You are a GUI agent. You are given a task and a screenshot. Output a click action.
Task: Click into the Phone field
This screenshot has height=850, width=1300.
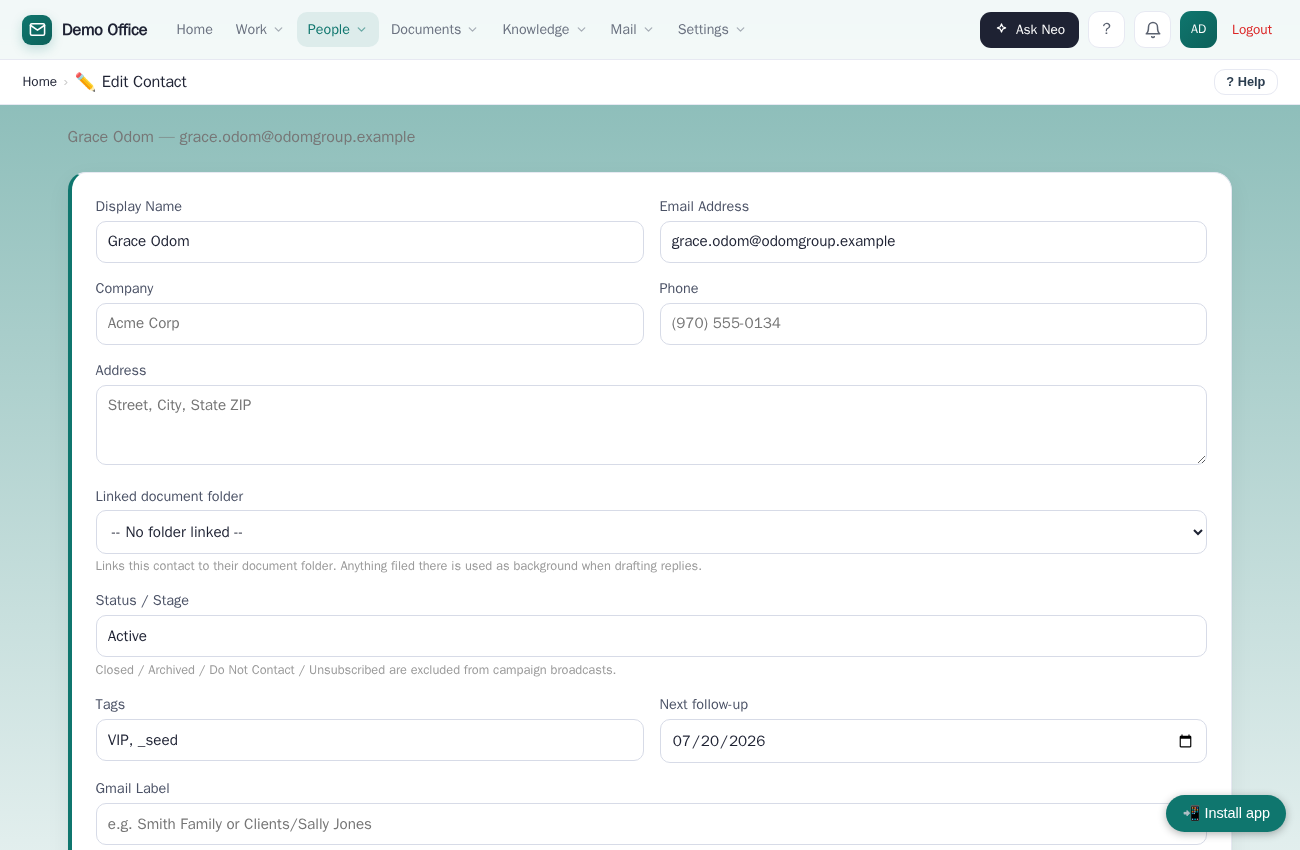(933, 324)
